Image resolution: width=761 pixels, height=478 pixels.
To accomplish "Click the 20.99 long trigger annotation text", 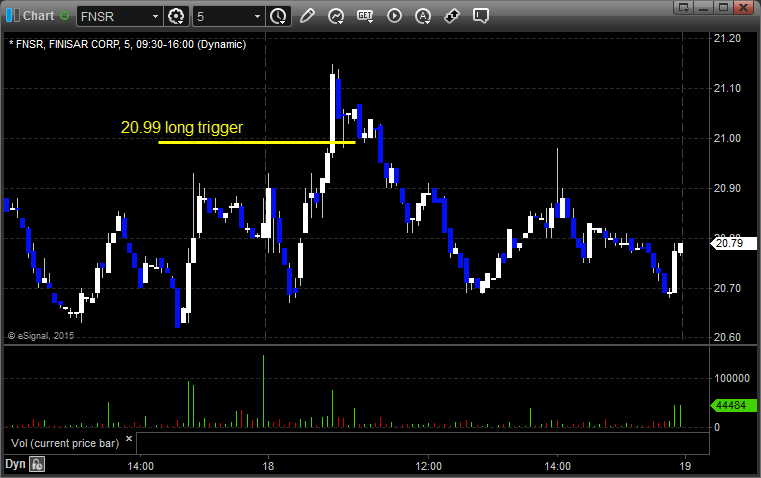I will coord(182,127).
